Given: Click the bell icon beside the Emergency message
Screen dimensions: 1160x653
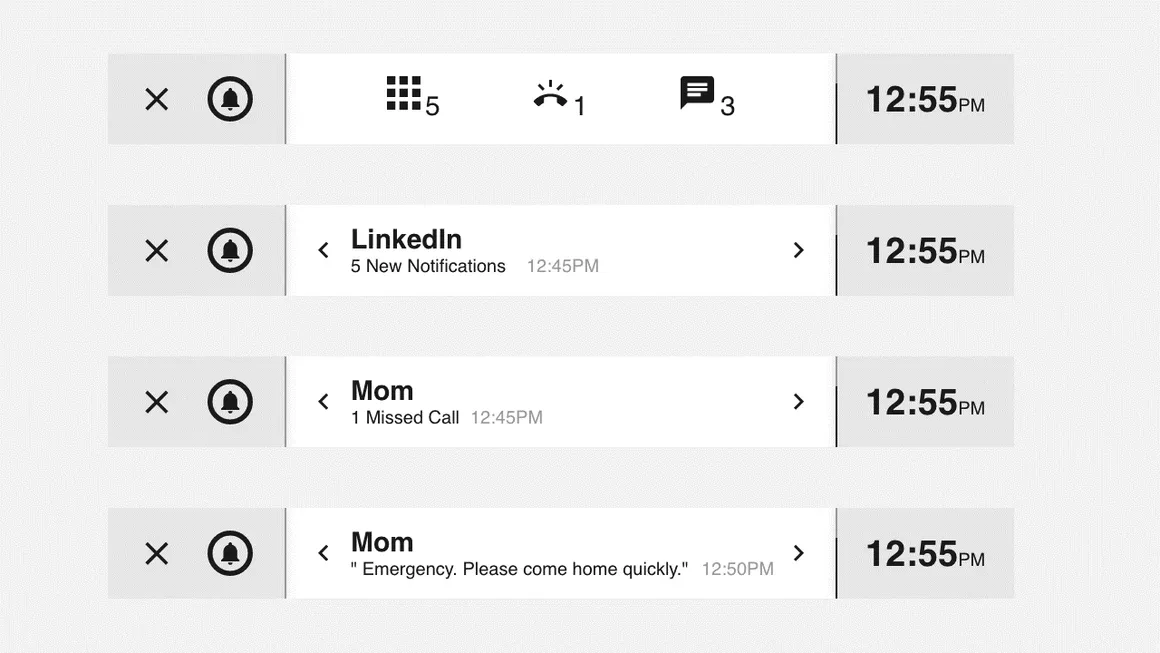Looking at the screenshot, I should click(230, 553).
